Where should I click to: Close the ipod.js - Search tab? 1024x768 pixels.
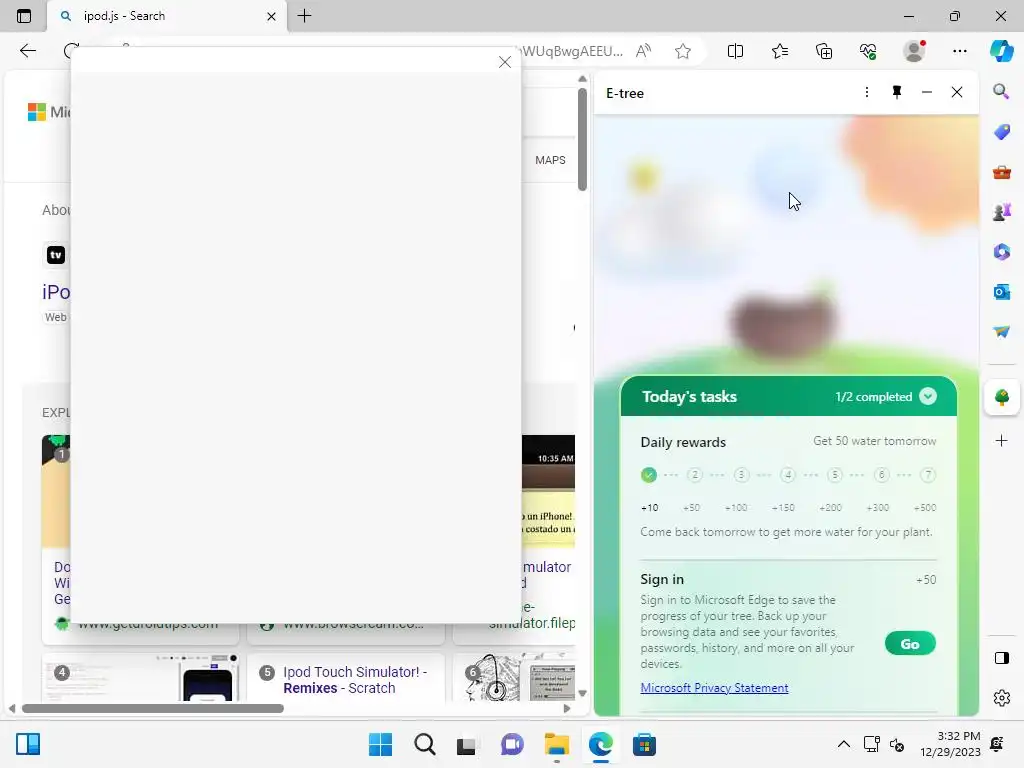[272, 16]
